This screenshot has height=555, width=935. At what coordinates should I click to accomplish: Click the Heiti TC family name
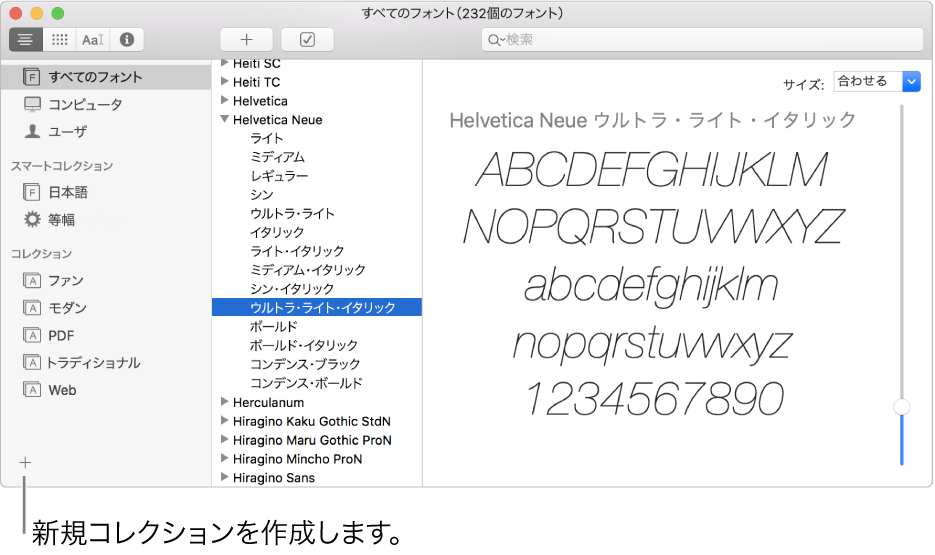[x=256, y=82]
